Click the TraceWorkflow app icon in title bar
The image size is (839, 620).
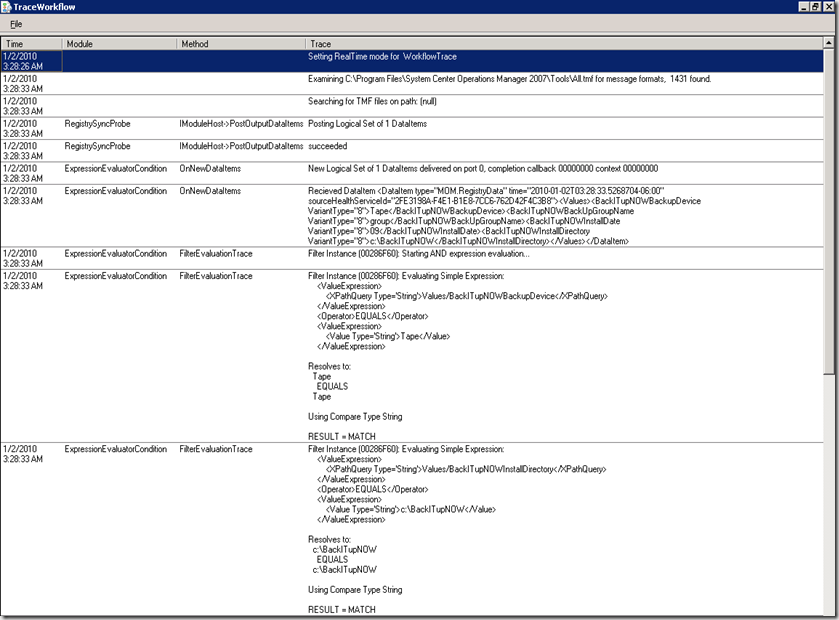click(6, 7)
